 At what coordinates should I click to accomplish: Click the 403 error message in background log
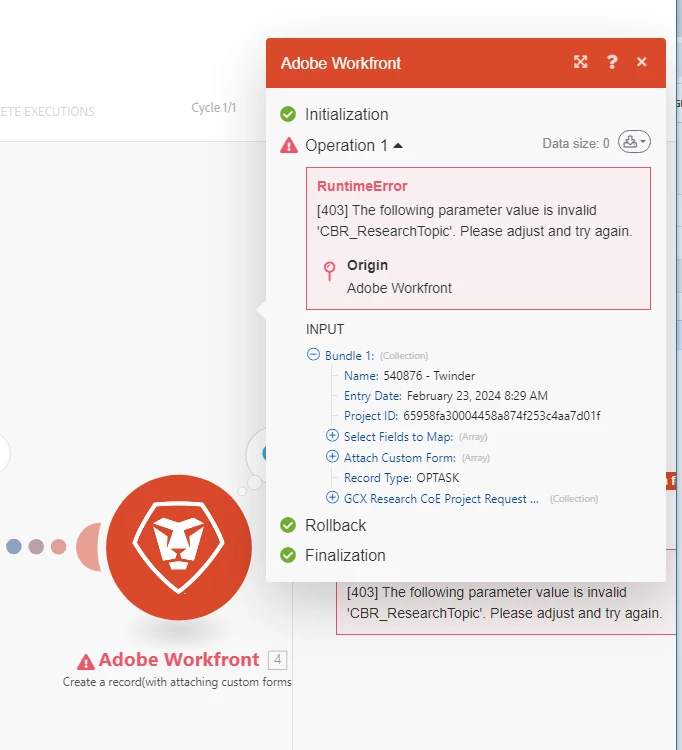point(505,603)
